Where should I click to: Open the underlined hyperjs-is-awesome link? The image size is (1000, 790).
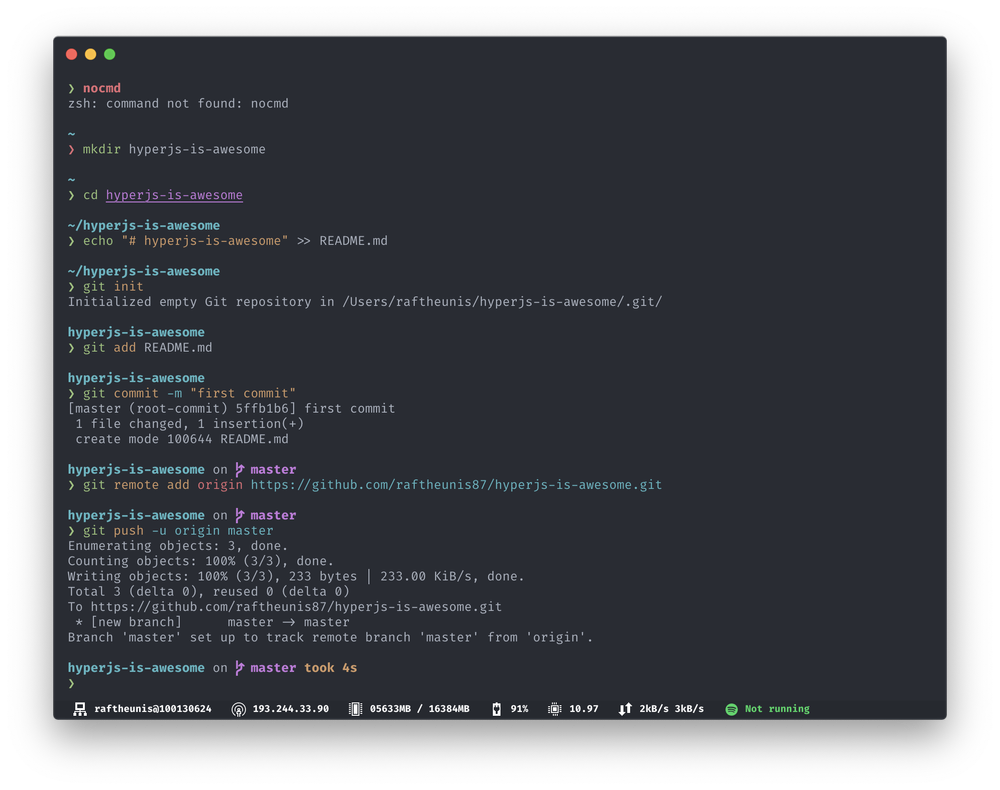pyautogui.click(x=173, y=195)
